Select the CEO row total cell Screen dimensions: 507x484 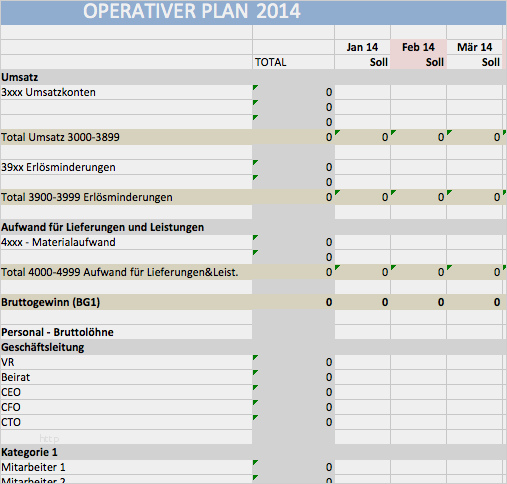(x=293, y=392)
